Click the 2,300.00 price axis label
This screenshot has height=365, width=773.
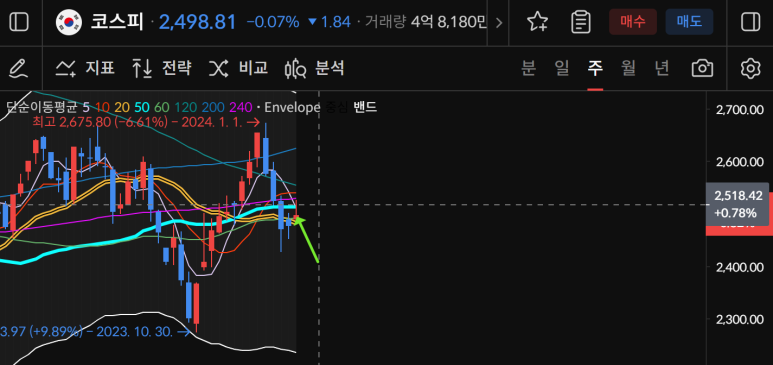point(739,320)
